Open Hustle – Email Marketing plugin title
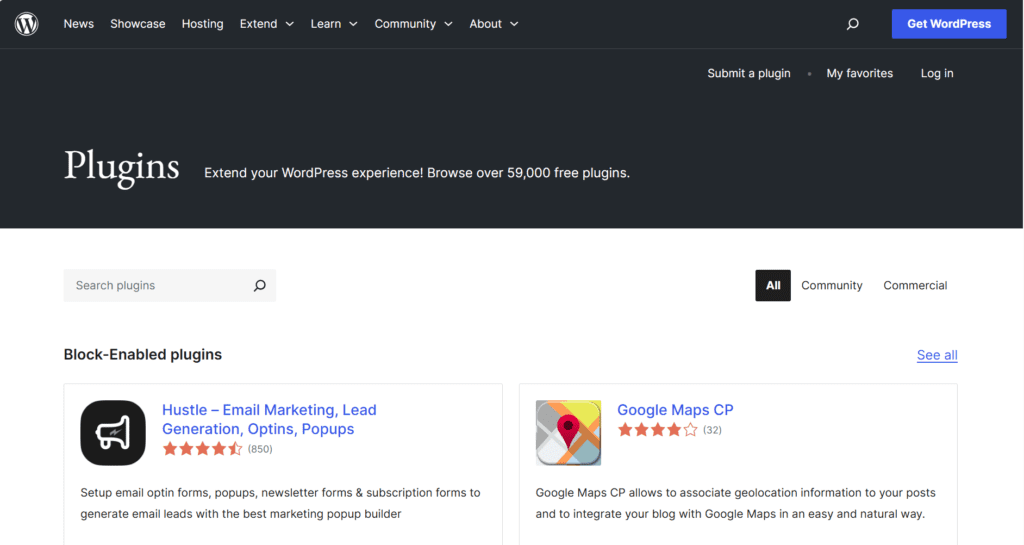This screenshot has width=1024, height=545. (x=269, y=419)
